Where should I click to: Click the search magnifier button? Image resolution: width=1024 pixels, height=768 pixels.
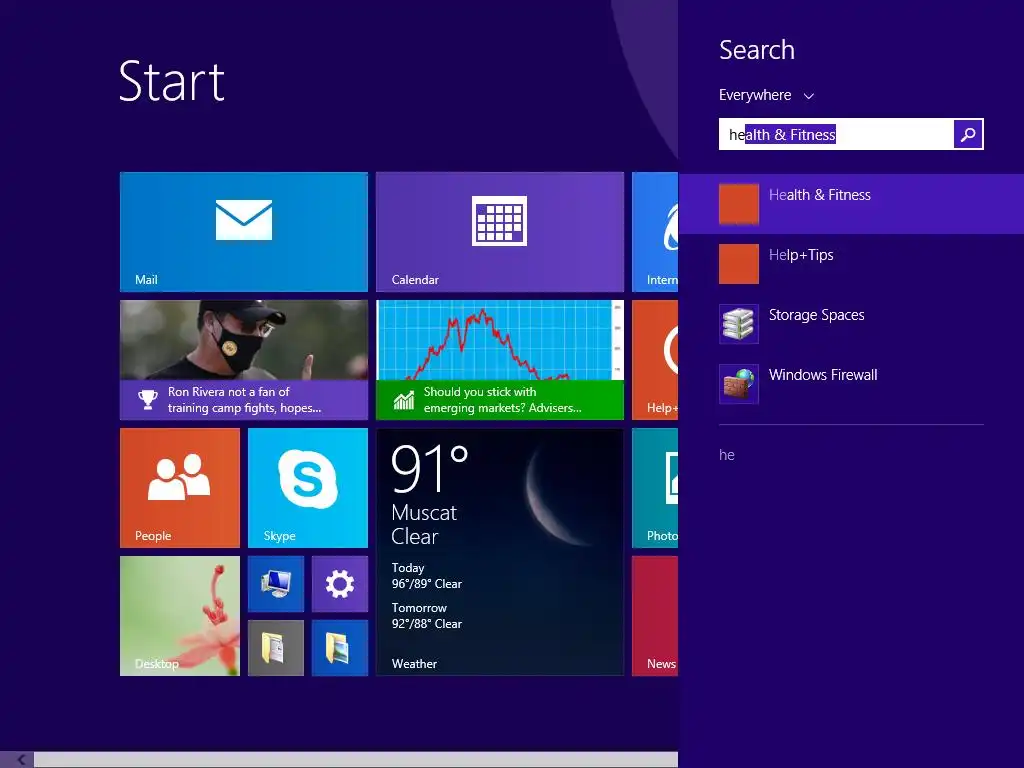coord(968,134)
